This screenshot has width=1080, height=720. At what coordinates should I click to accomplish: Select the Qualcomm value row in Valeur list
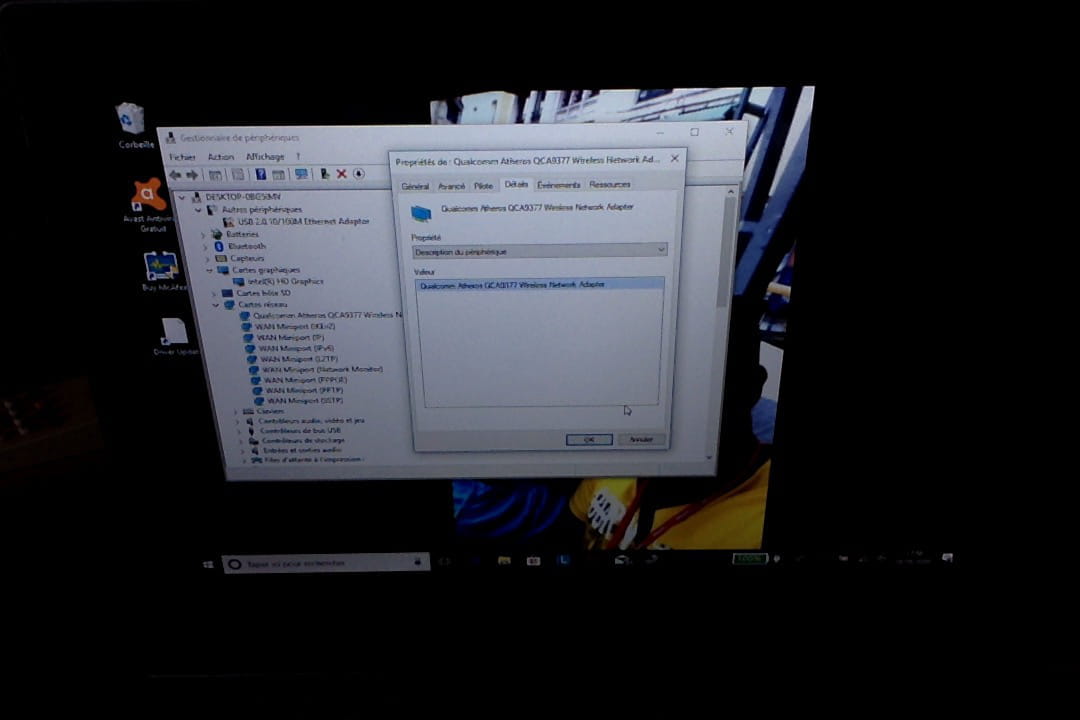pos(539,285)
